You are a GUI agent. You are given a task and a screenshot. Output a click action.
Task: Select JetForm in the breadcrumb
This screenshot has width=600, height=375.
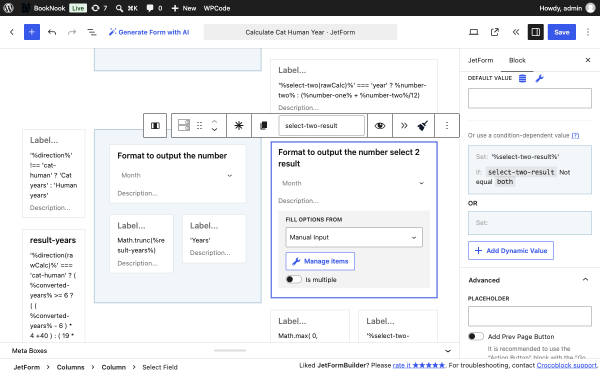[26, 367]
